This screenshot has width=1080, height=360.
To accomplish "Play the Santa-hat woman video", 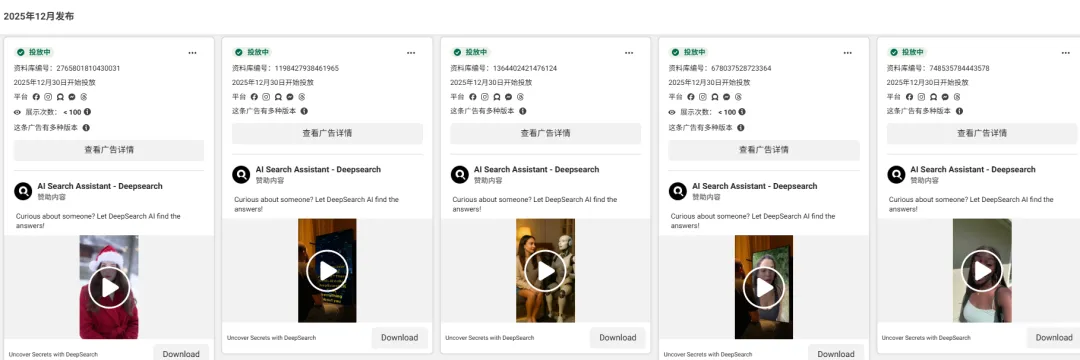I will pyautogui.click(x=109, y=287).
